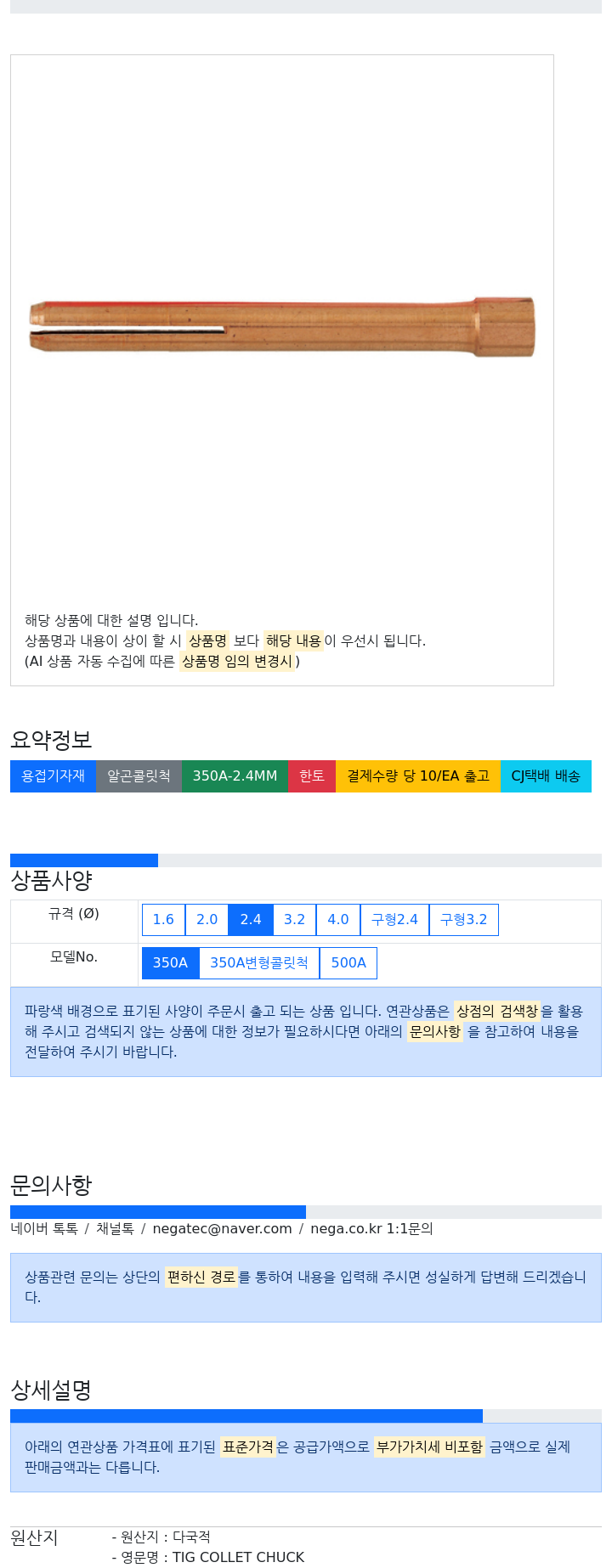This screenshot has width=612, height=1568.
Task: Choose the 350A변형콜릿척 model option
Action: tap(259, 962)
